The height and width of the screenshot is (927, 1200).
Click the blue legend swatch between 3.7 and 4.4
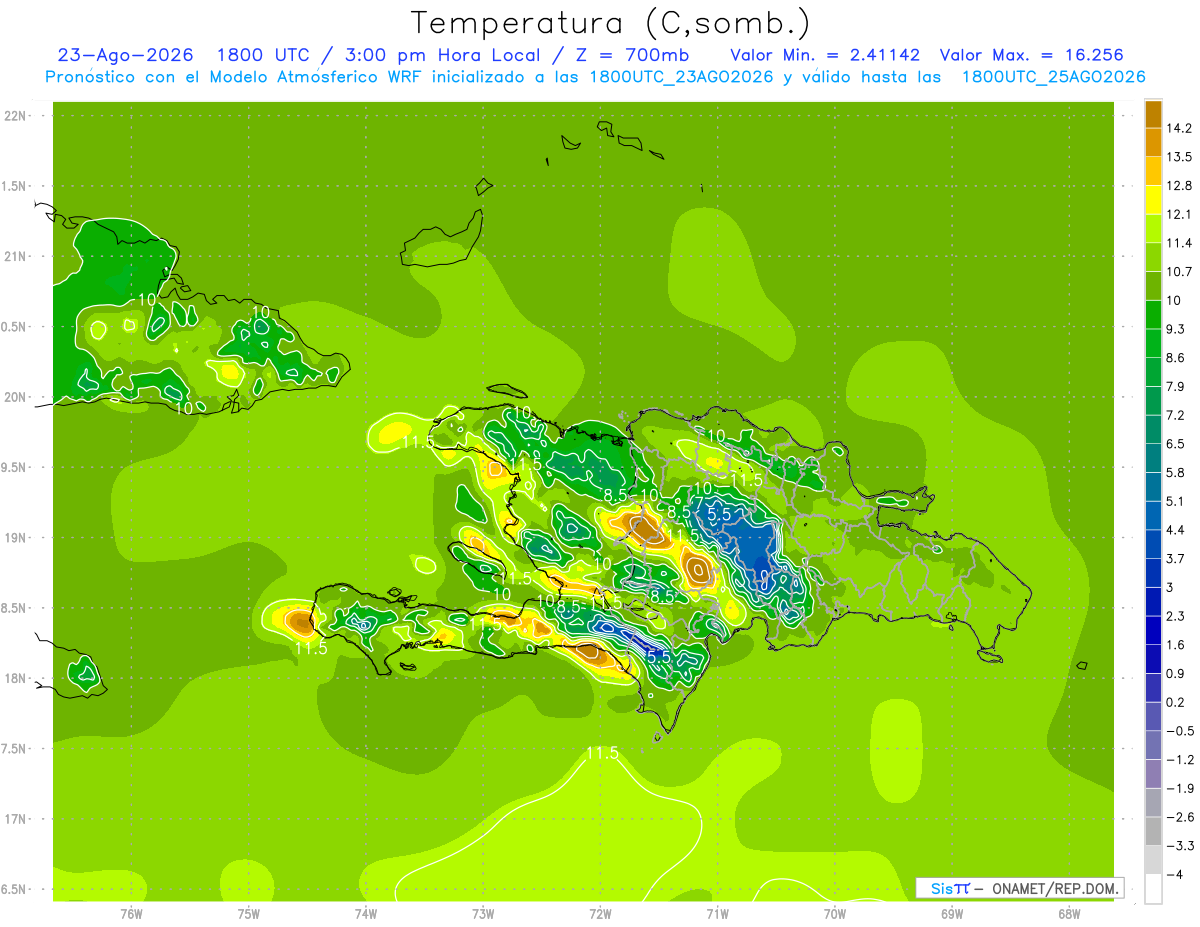coord(1153,544)
